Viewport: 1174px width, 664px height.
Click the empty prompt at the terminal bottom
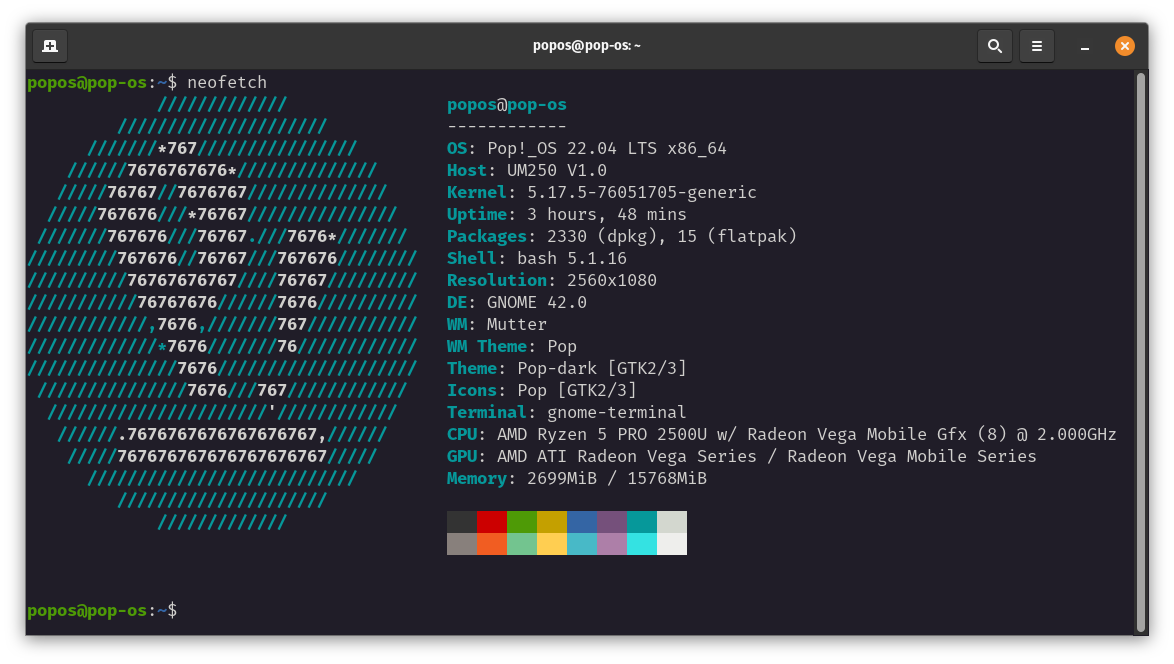coord(103,611)
